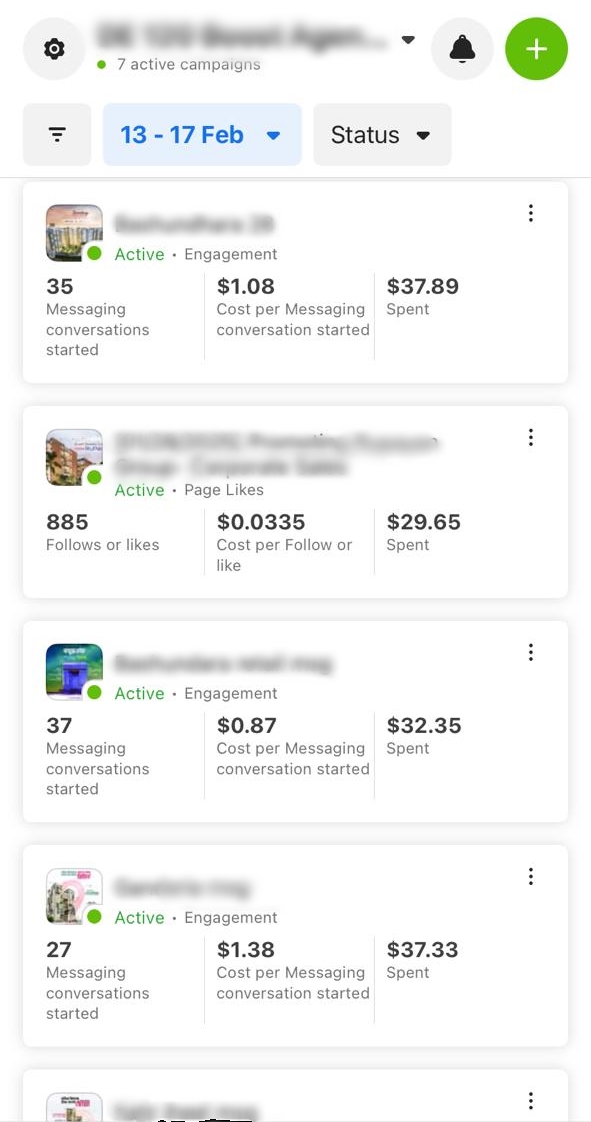
Task: Open three-dot menu on the Page Likes campaign
Action: point(530,437)
